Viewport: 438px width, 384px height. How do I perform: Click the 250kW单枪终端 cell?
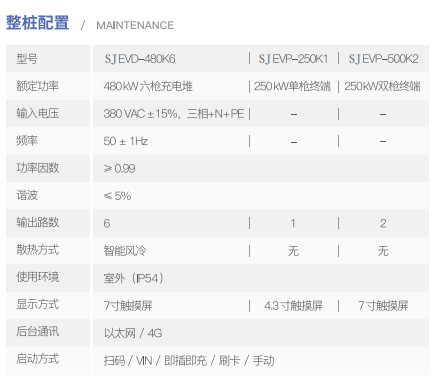coord(292,86)
